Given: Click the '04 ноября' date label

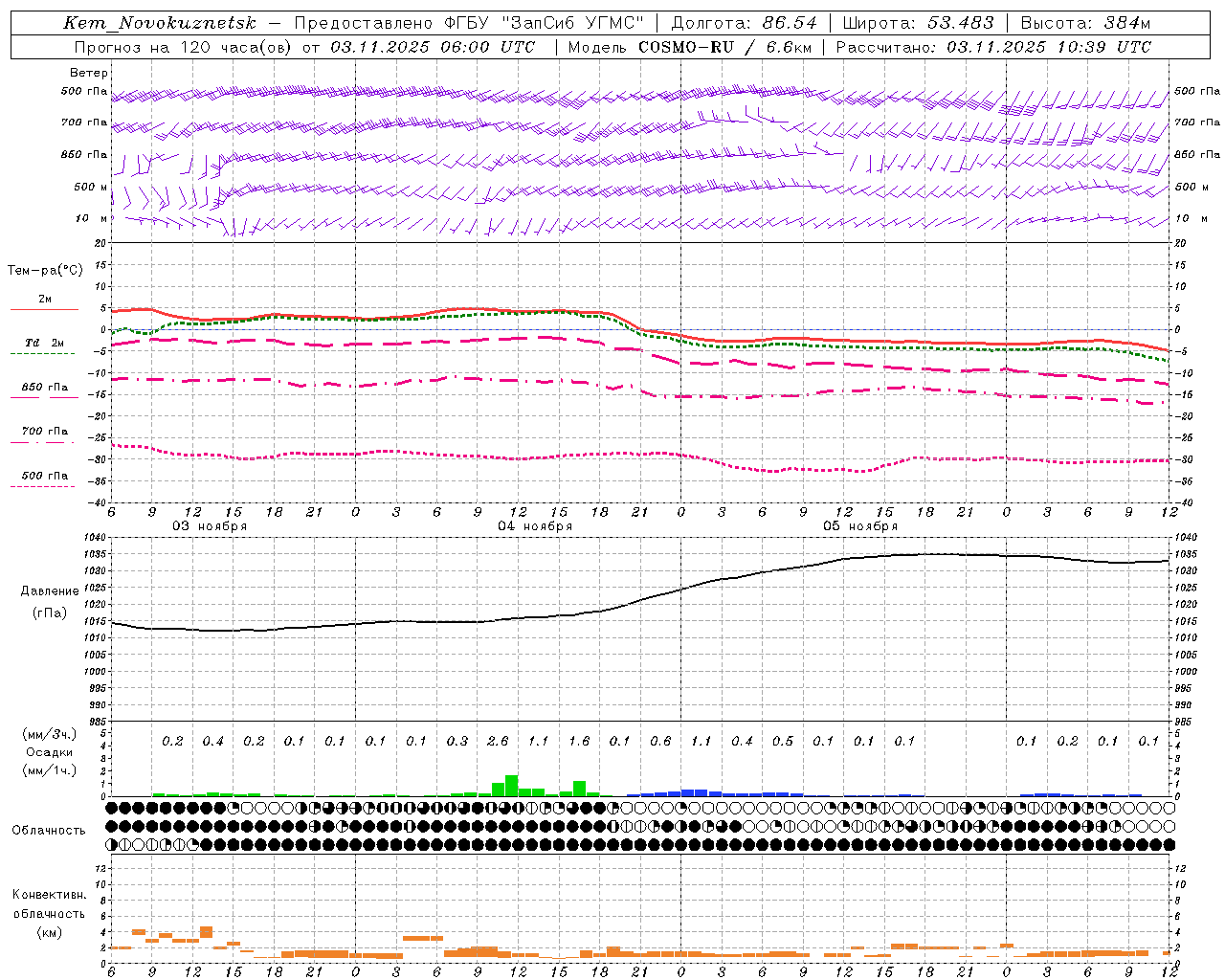Looking at the screenshot, I should [x=535, y=526].
